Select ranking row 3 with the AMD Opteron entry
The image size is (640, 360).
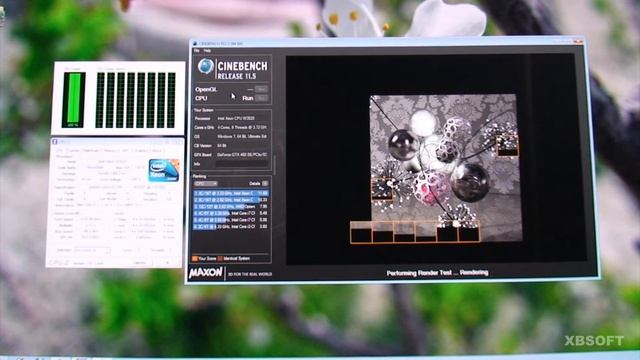tap(231, 207)
